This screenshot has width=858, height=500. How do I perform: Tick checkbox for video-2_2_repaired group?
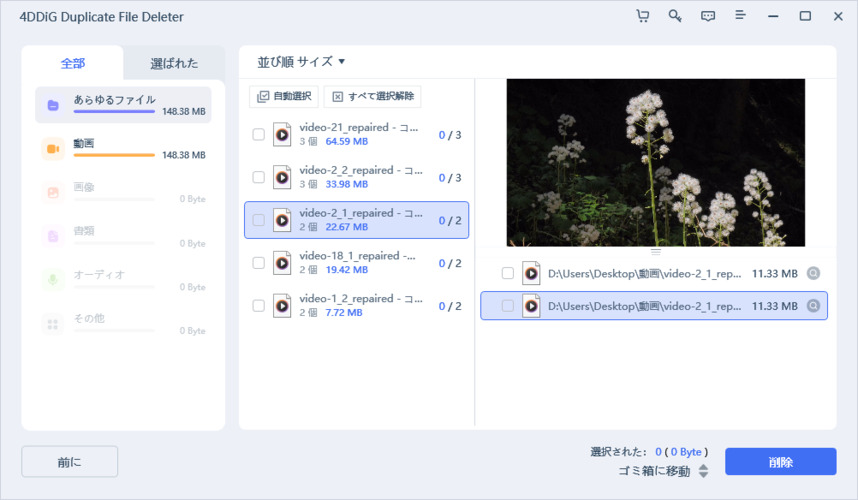tap(258, 177)
